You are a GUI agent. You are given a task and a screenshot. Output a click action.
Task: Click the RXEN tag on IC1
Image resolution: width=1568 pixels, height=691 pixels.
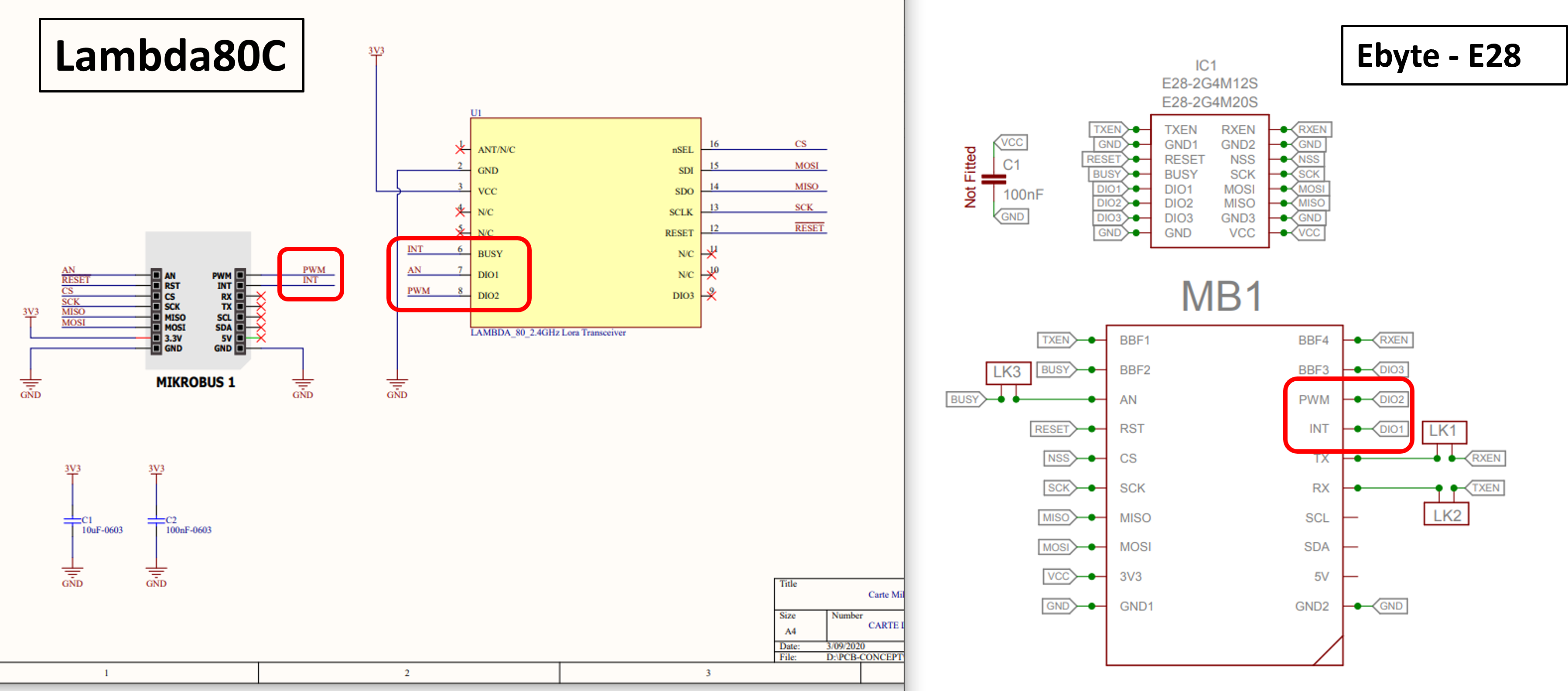1312,129
